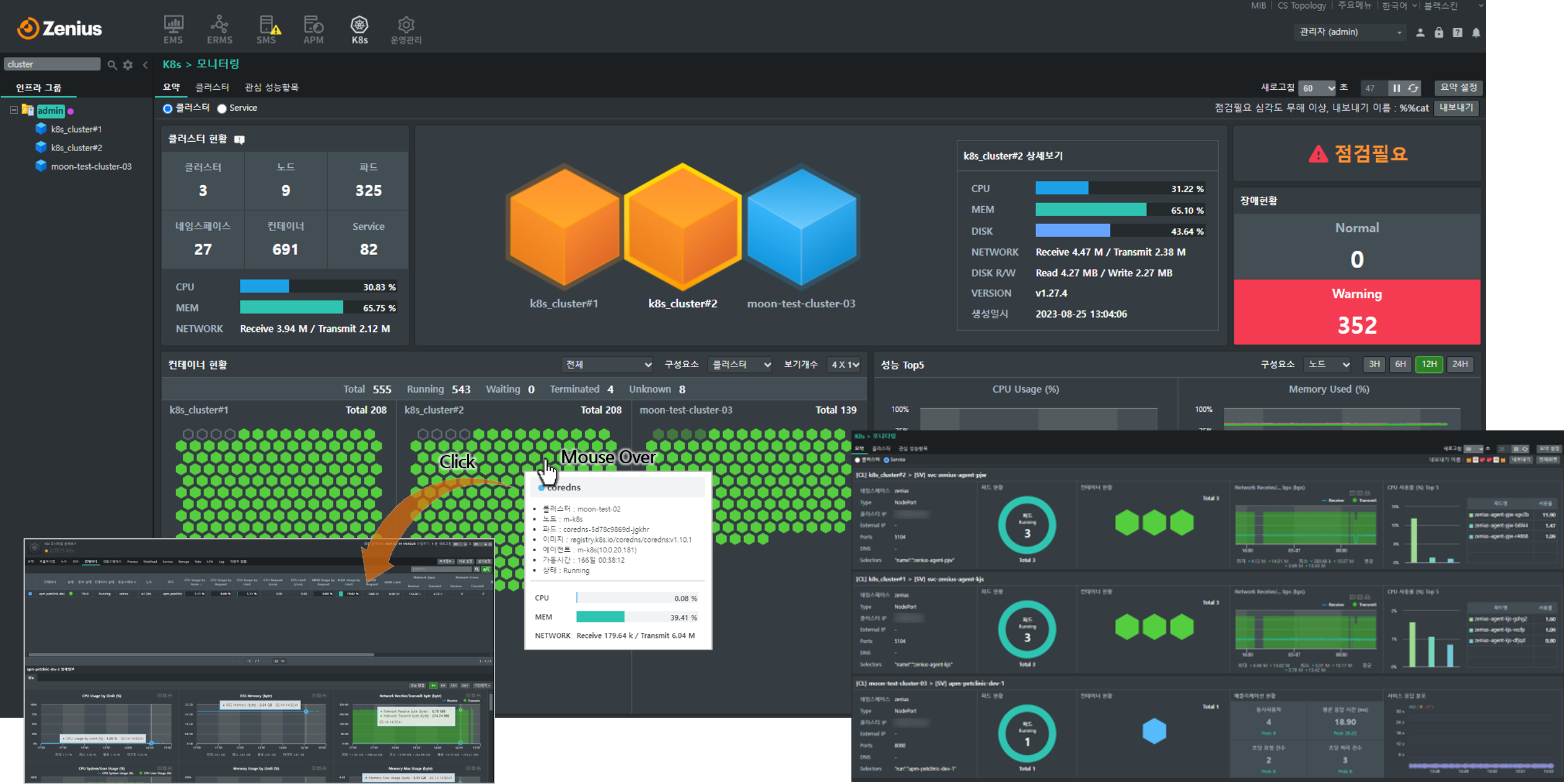1564x784 pixels.
Task: Select the 6H time range toggle
Action: (1400, 364)
